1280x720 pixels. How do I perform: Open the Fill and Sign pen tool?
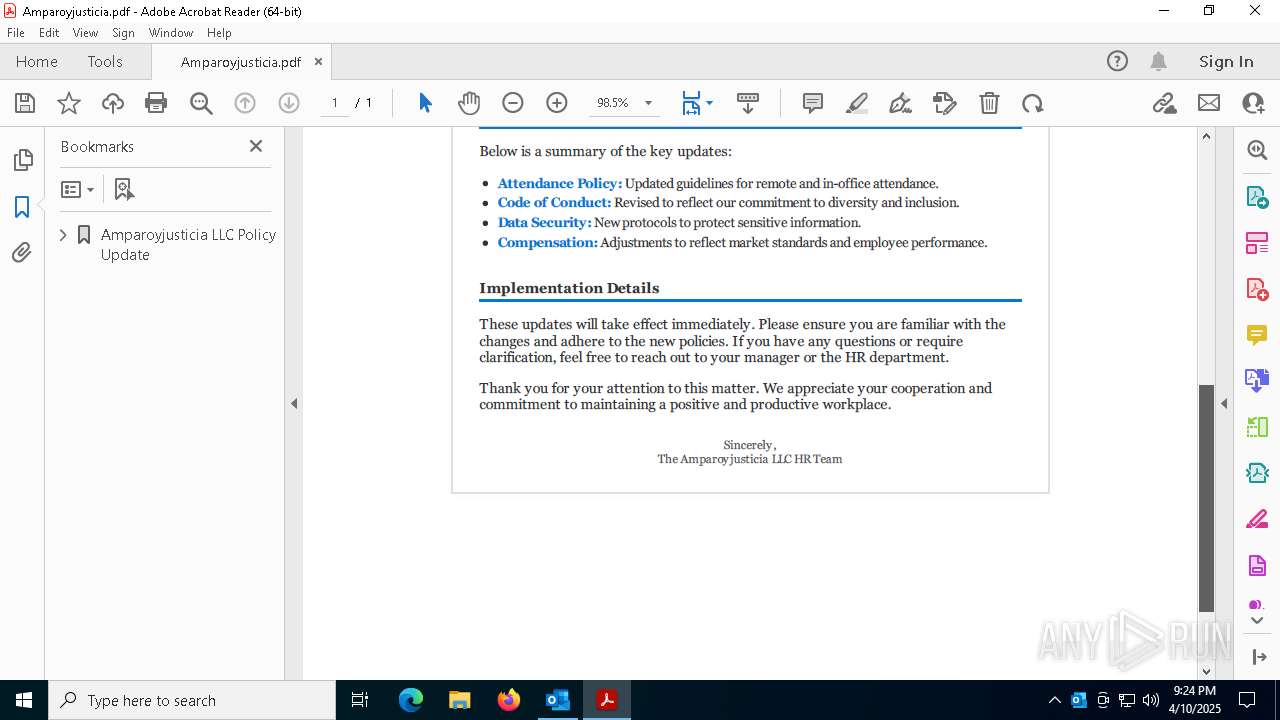900,103
